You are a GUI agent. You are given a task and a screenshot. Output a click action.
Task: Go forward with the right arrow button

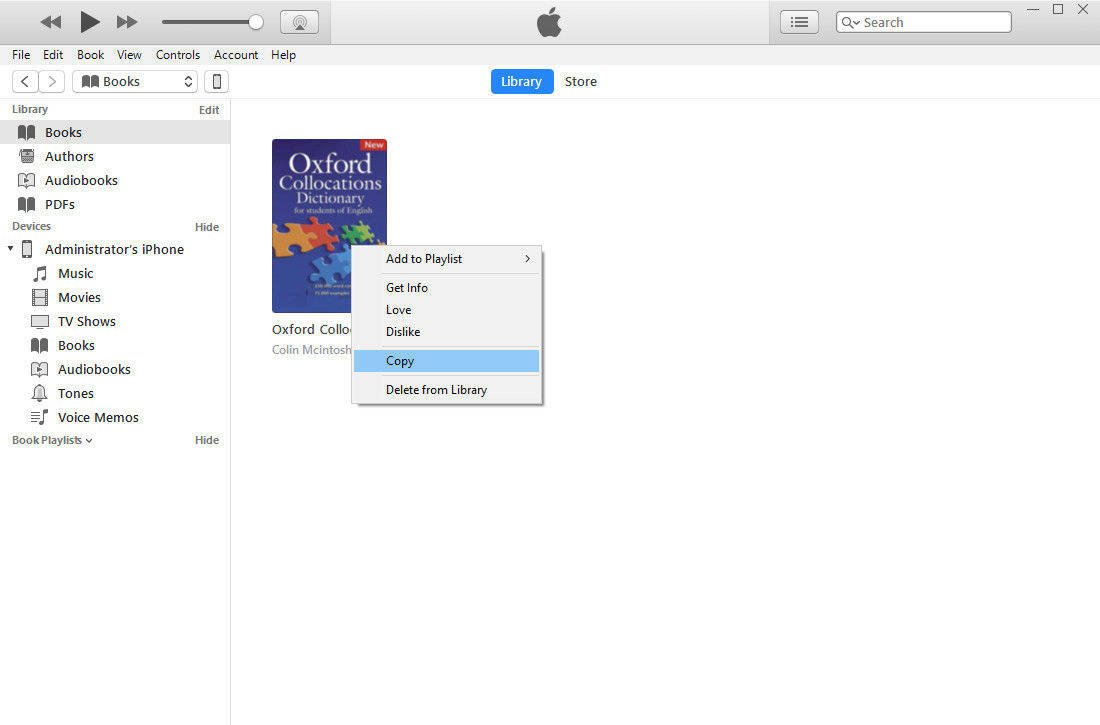tap(52, 81)
